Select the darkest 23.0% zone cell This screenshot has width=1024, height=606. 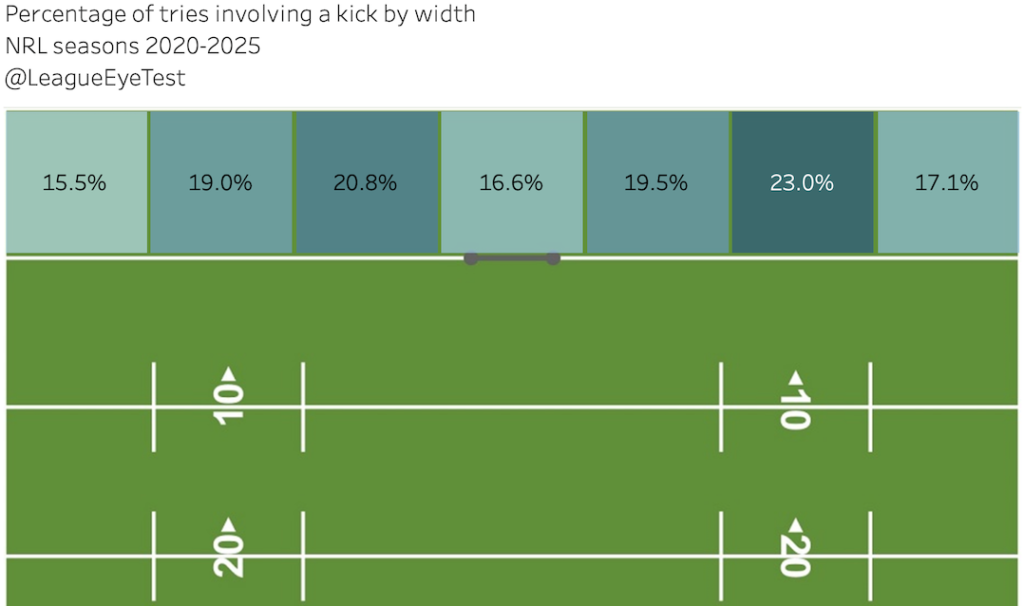(802, 182)
